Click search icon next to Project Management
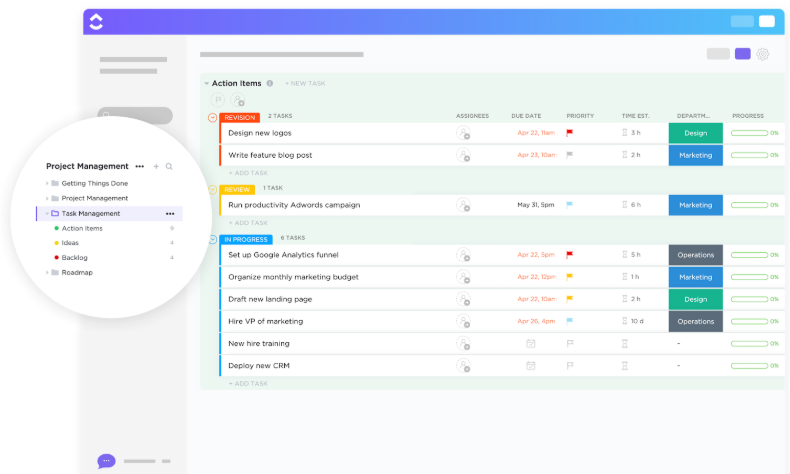The height and width of the screenshot is (474, 790). (169, 166)
